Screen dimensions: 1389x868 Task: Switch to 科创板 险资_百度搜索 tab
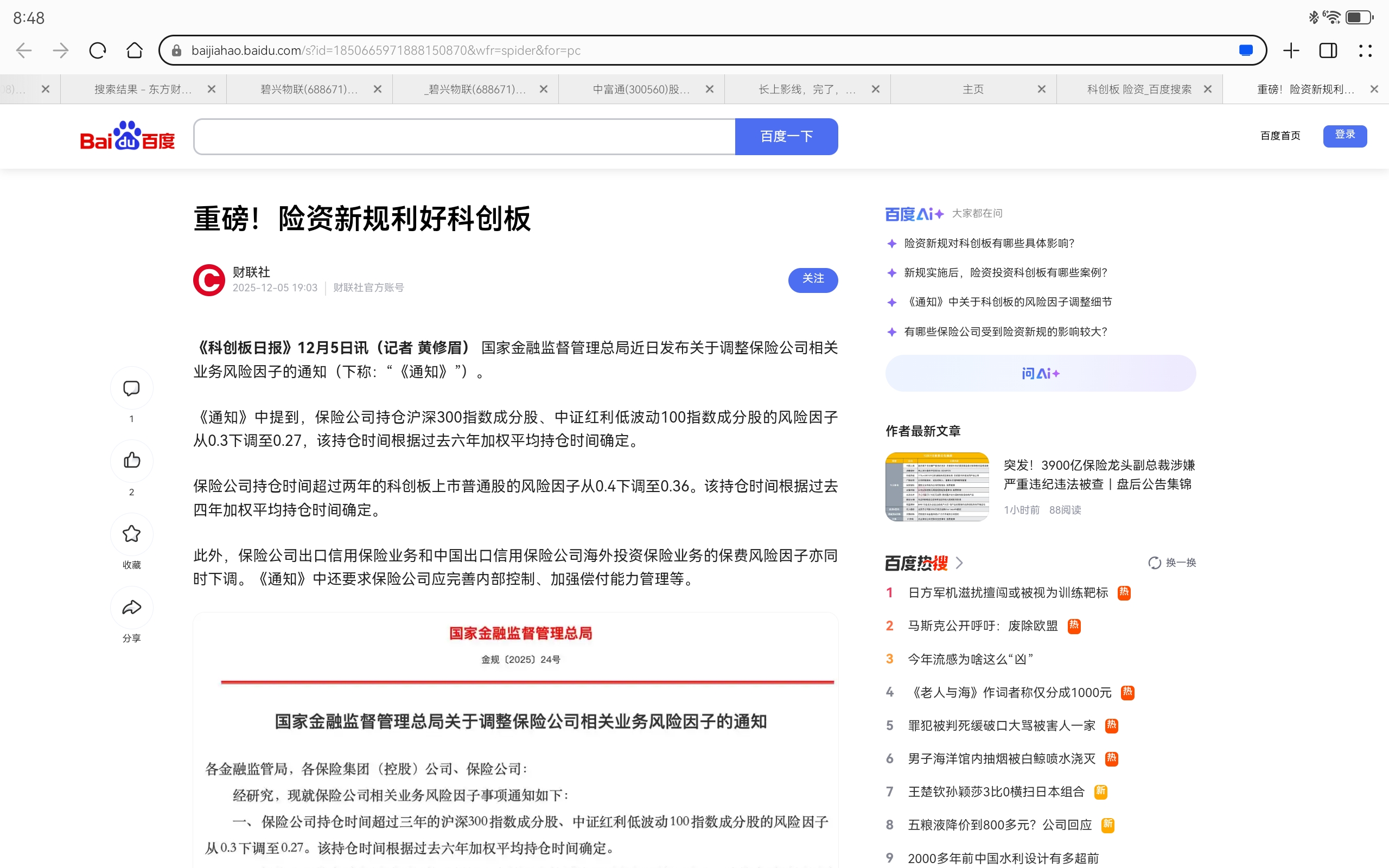click(1139, 89)
